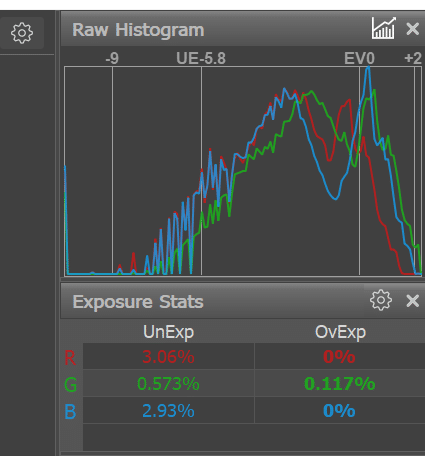
Task: Open histogram chart options icon
Action: pyautogui.click(x=384, y=28)
